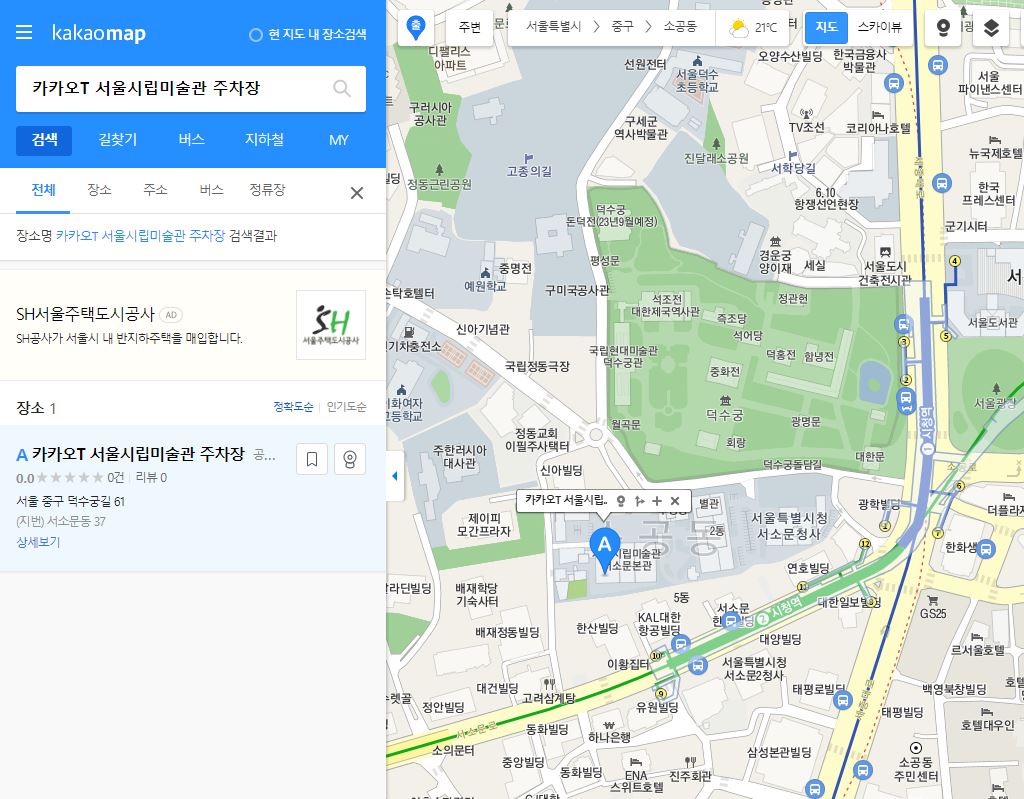Viewport: 1024px width, 799px height.
Task: Click the 소공동 주민센터 icon
Action: (x=916, y=748)
